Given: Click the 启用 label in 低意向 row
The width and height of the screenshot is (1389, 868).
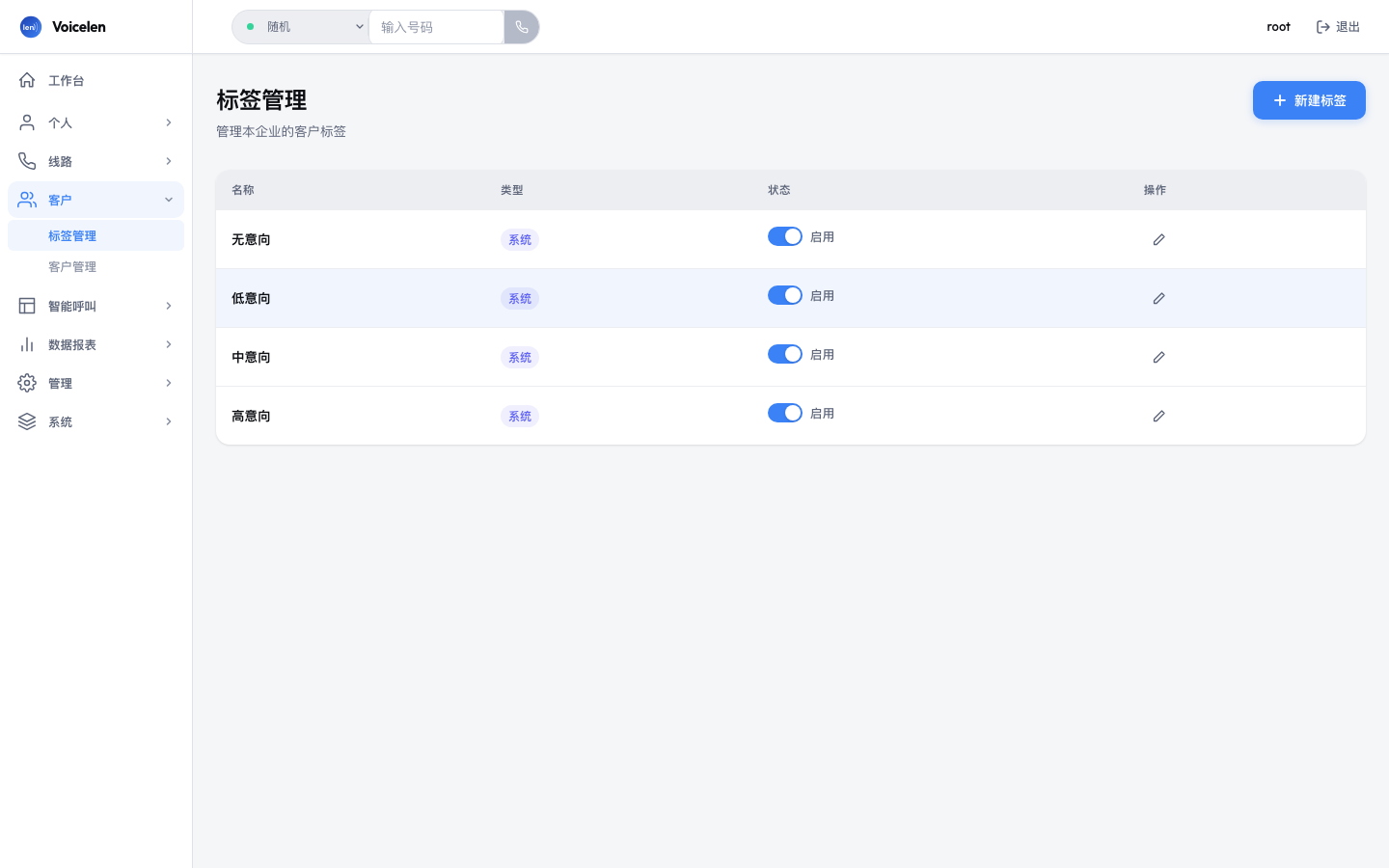Looking at the screenshot, I should coord(822,296).
